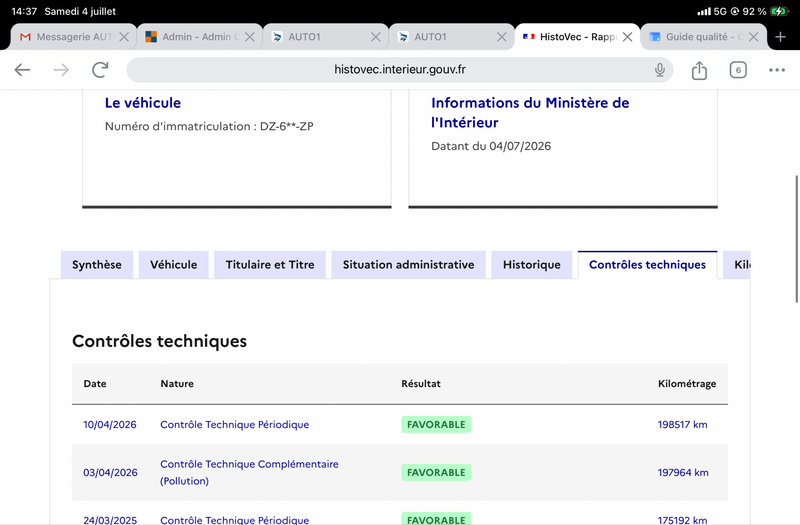Click the Kilométrage column header

[687, 384]
